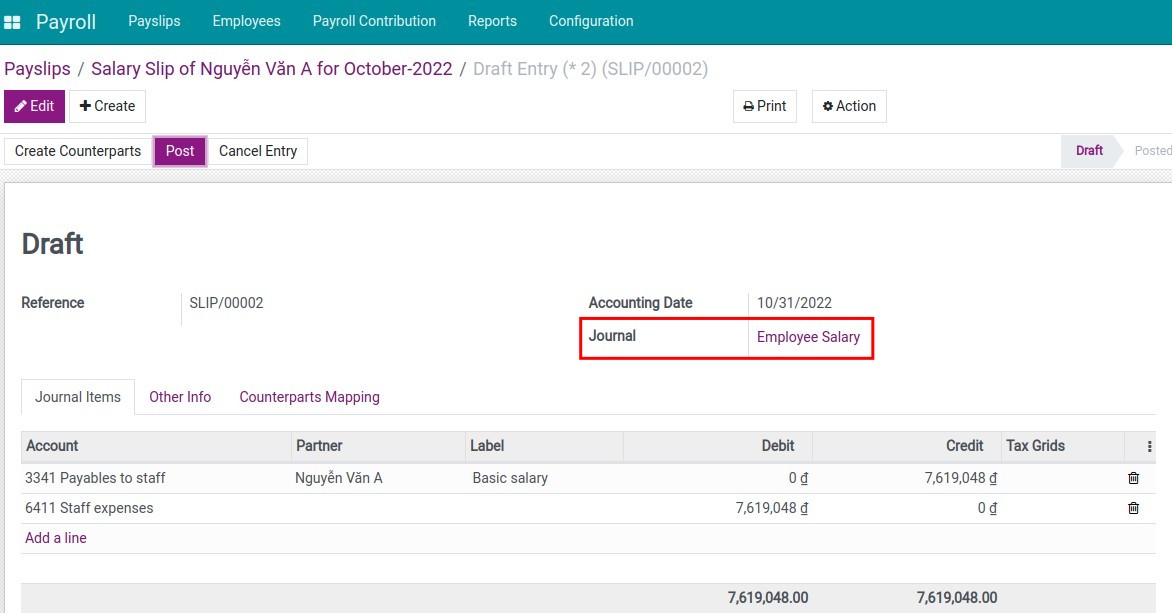Open the Employee Salary journal link

tap(809, 337)
